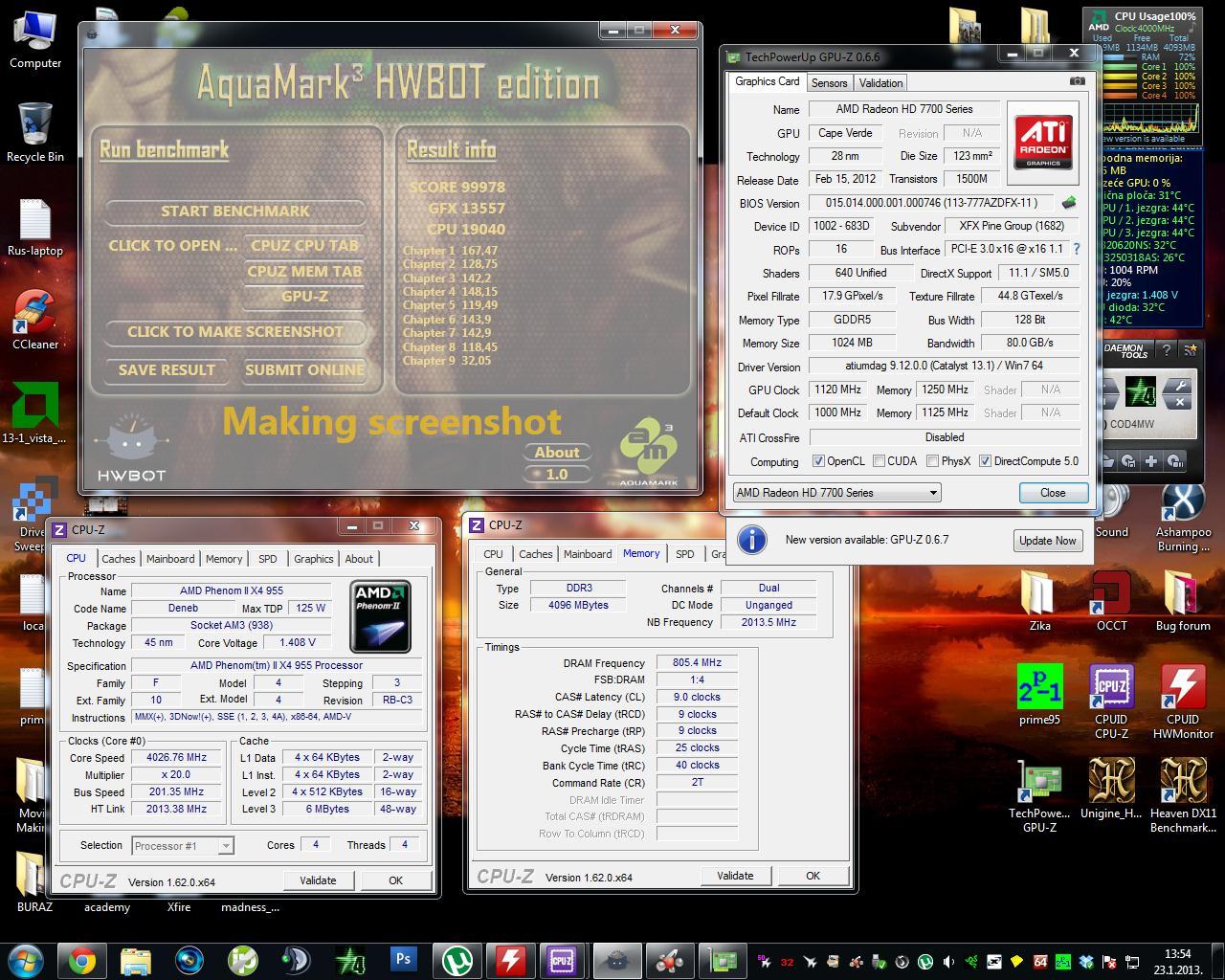Open the Zika folder on desktop
1225x980 pixels.
tap(1039, 601)
